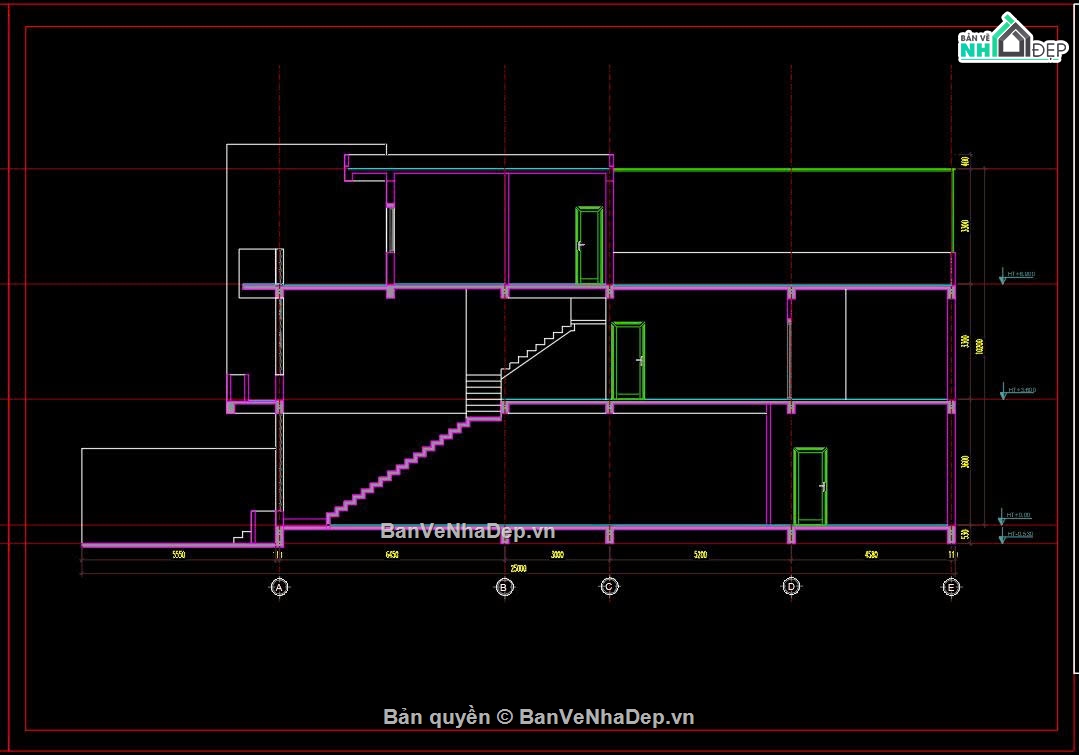Select the 5550 dimension text
This screenshot has width=1079, height=755.
point(179,555)
